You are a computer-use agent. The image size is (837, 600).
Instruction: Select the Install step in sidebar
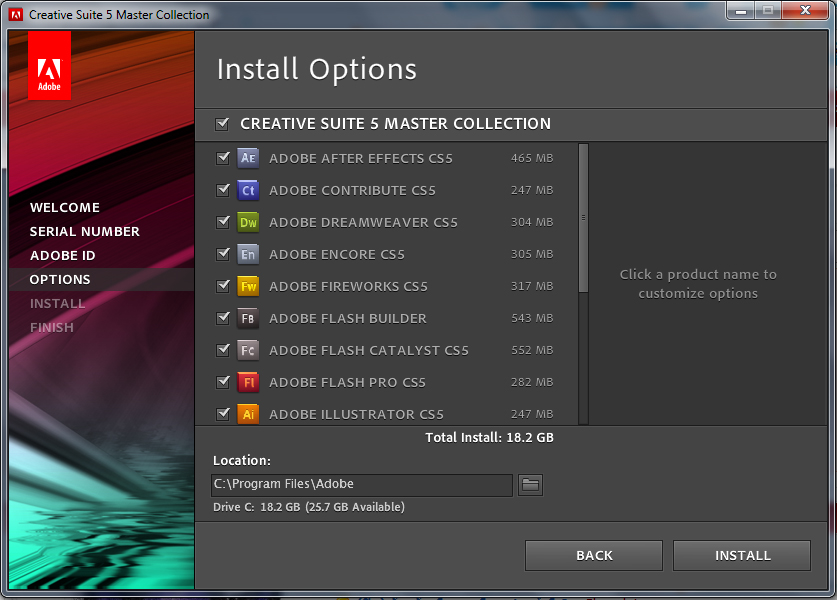pyautogui.click(x=57, y=304)
